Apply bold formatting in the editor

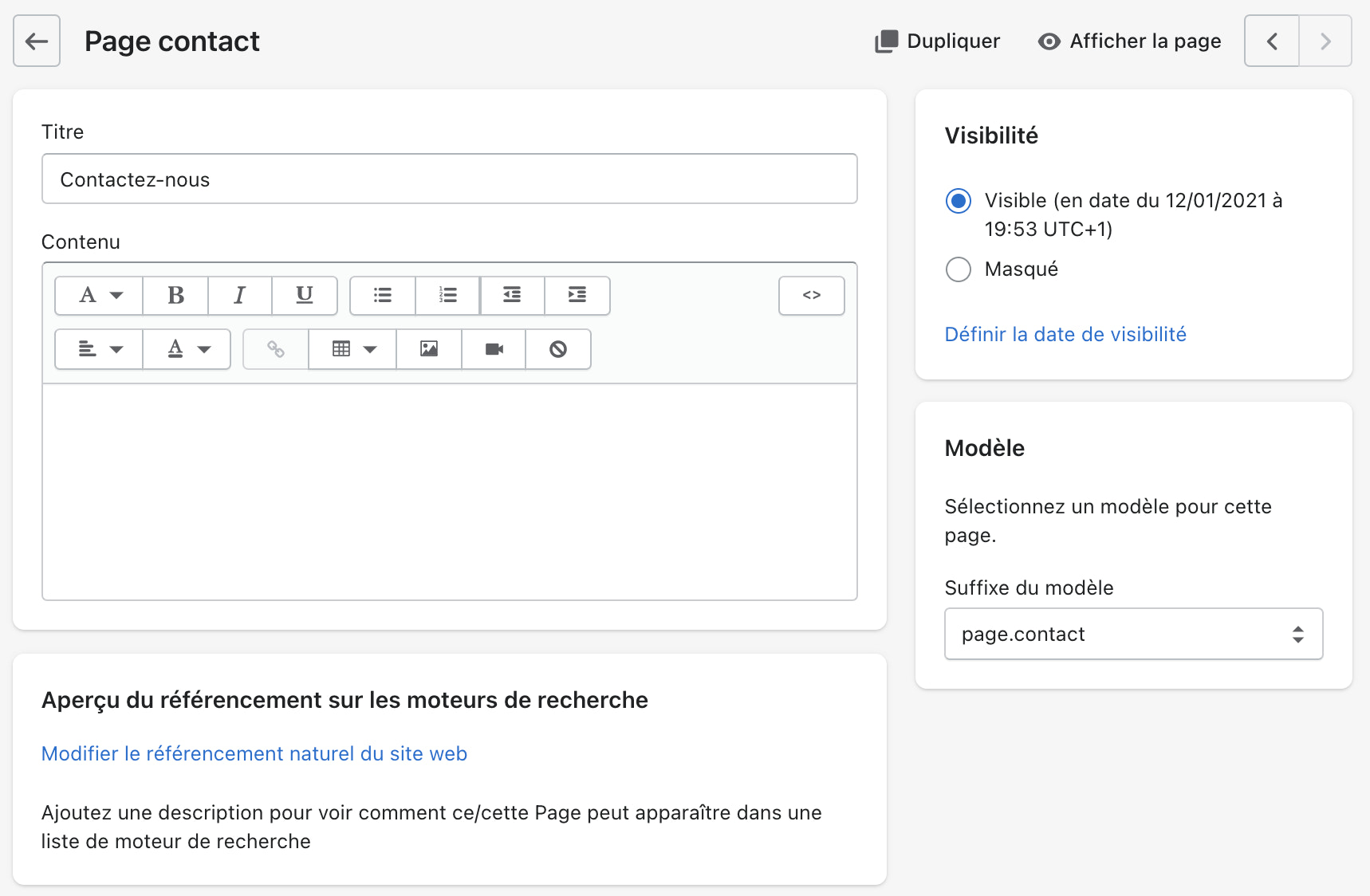175,296
